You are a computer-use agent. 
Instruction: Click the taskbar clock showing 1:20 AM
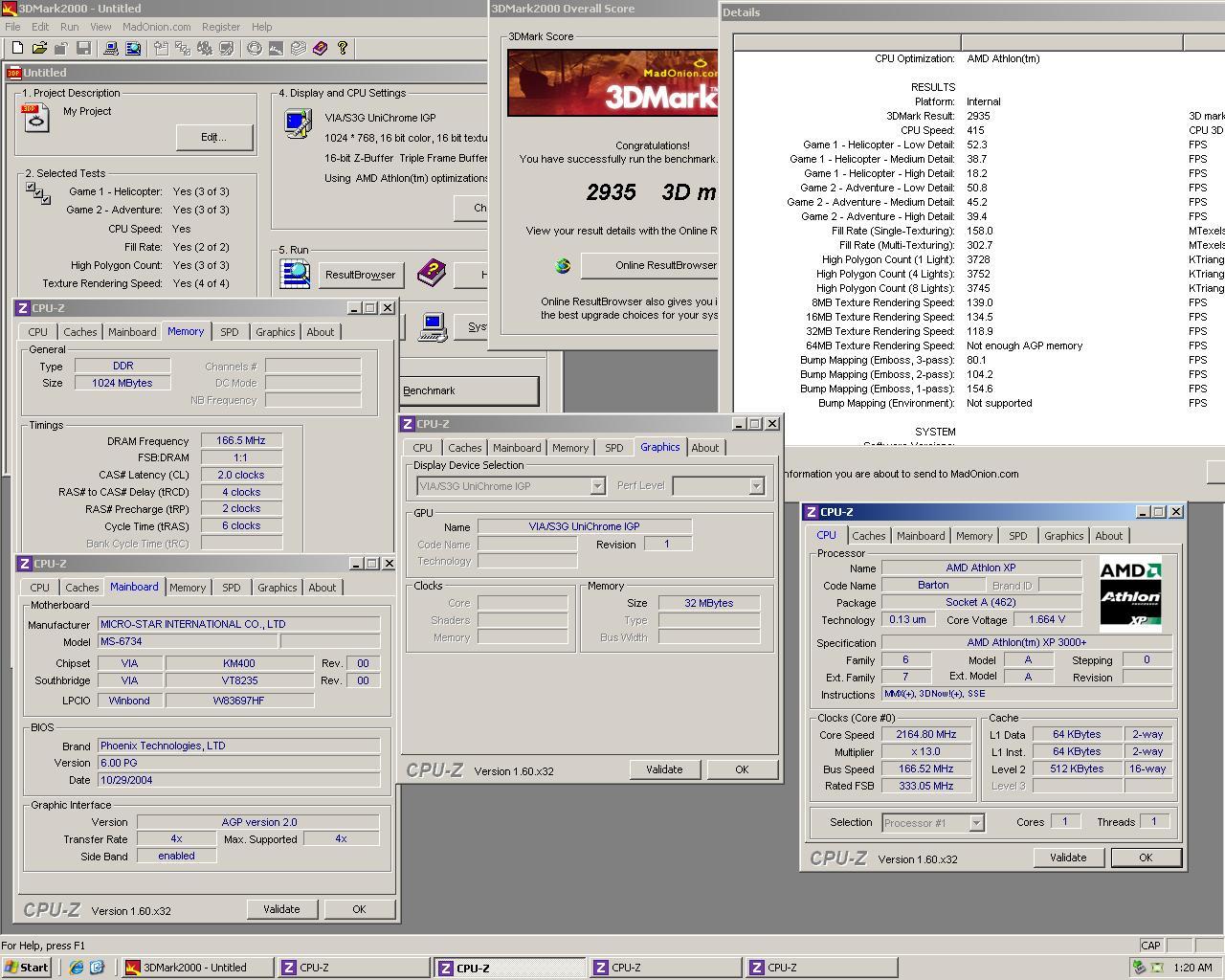1192,968
